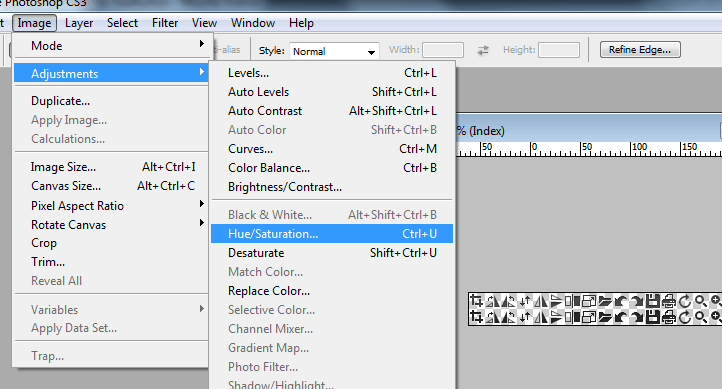Click the horizontal ruler at mark 100

point(639,146)
